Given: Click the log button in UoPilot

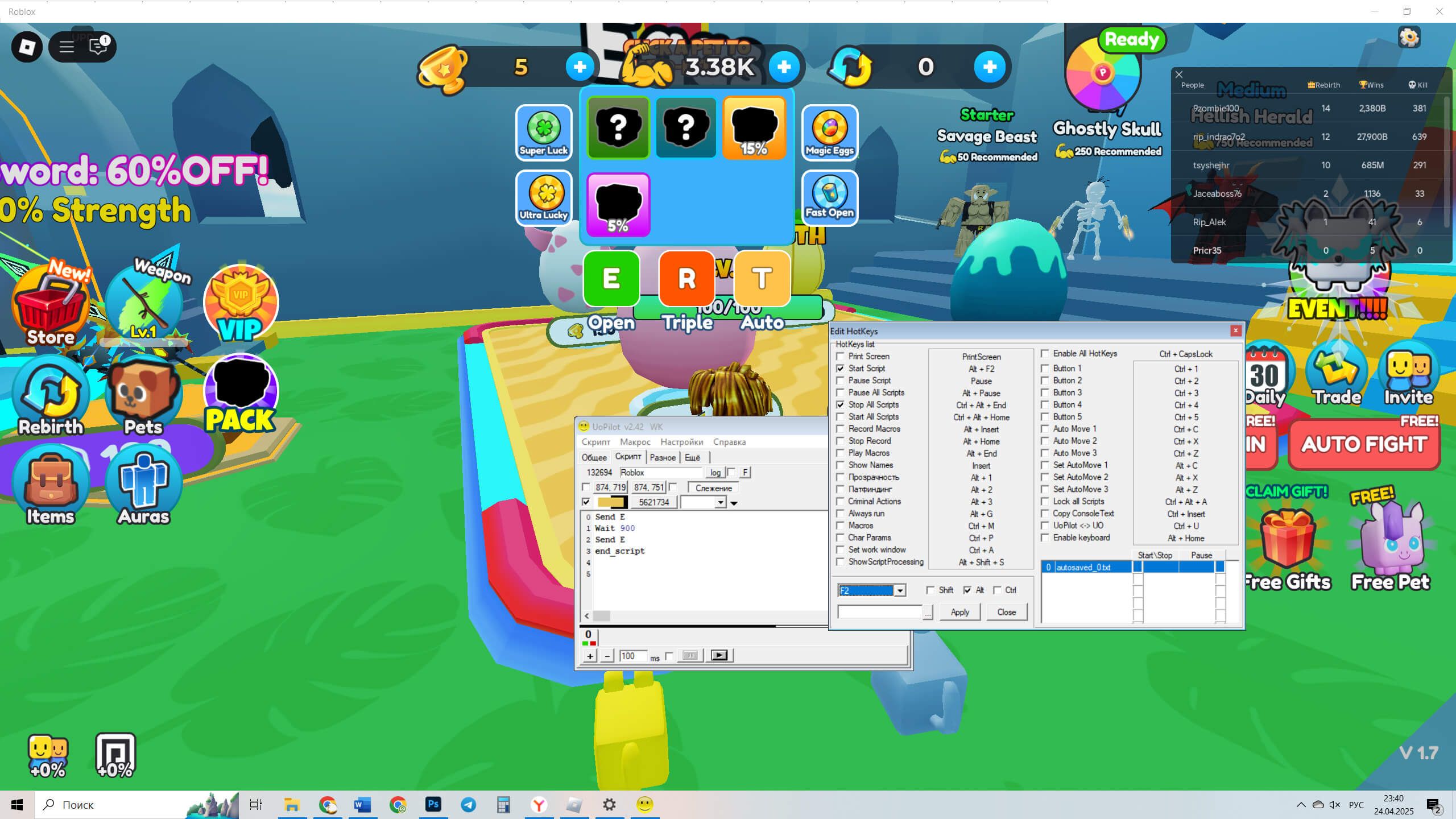Looking at the screenshot, I should [x=715, y=473].
